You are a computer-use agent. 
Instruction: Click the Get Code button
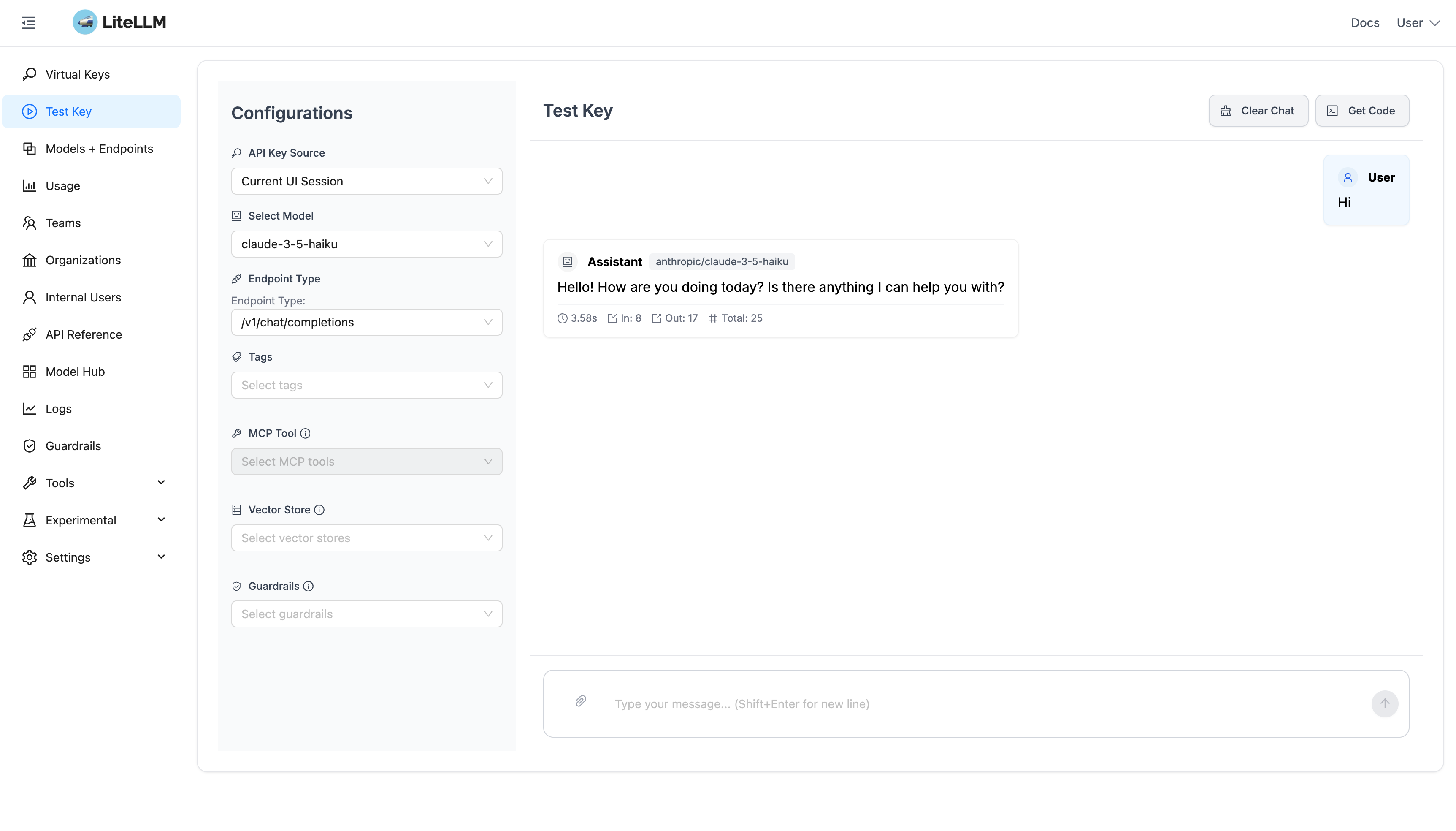(1361, 111)
